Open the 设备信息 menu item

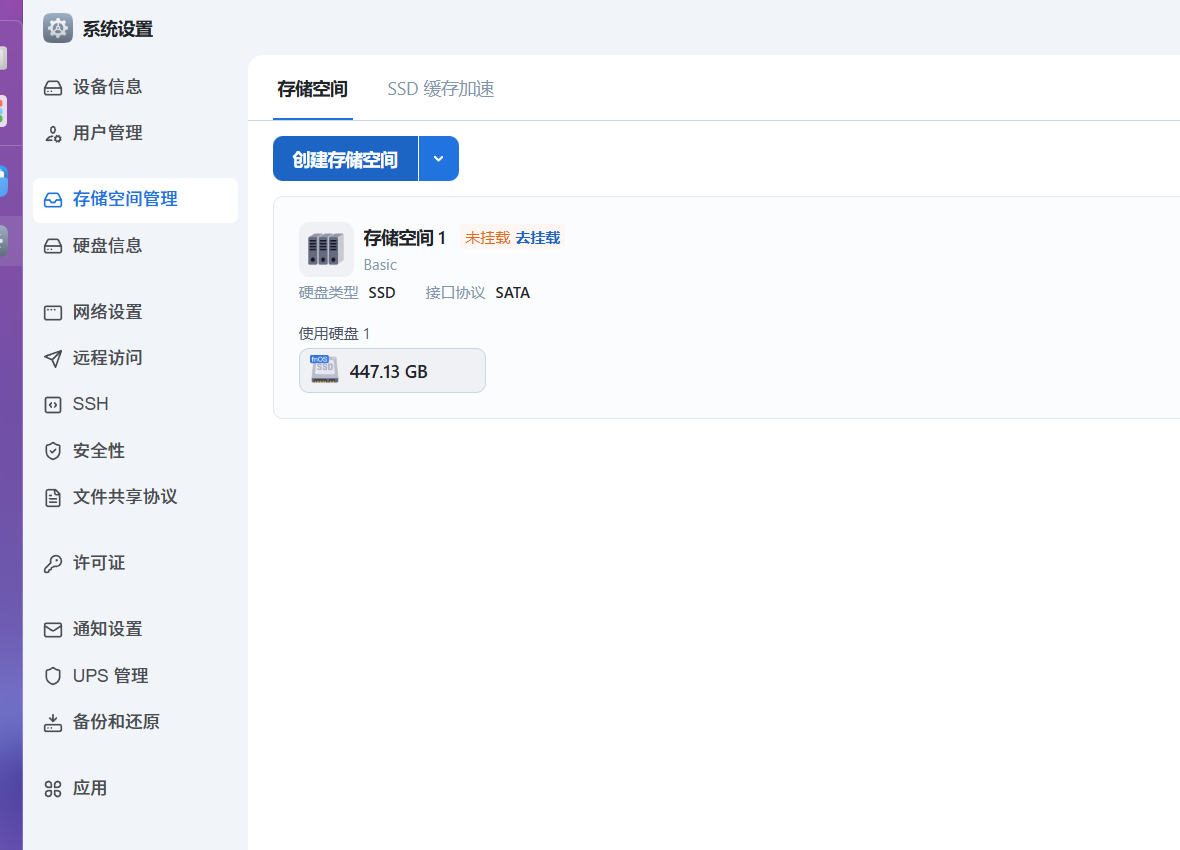pos(135,87)
